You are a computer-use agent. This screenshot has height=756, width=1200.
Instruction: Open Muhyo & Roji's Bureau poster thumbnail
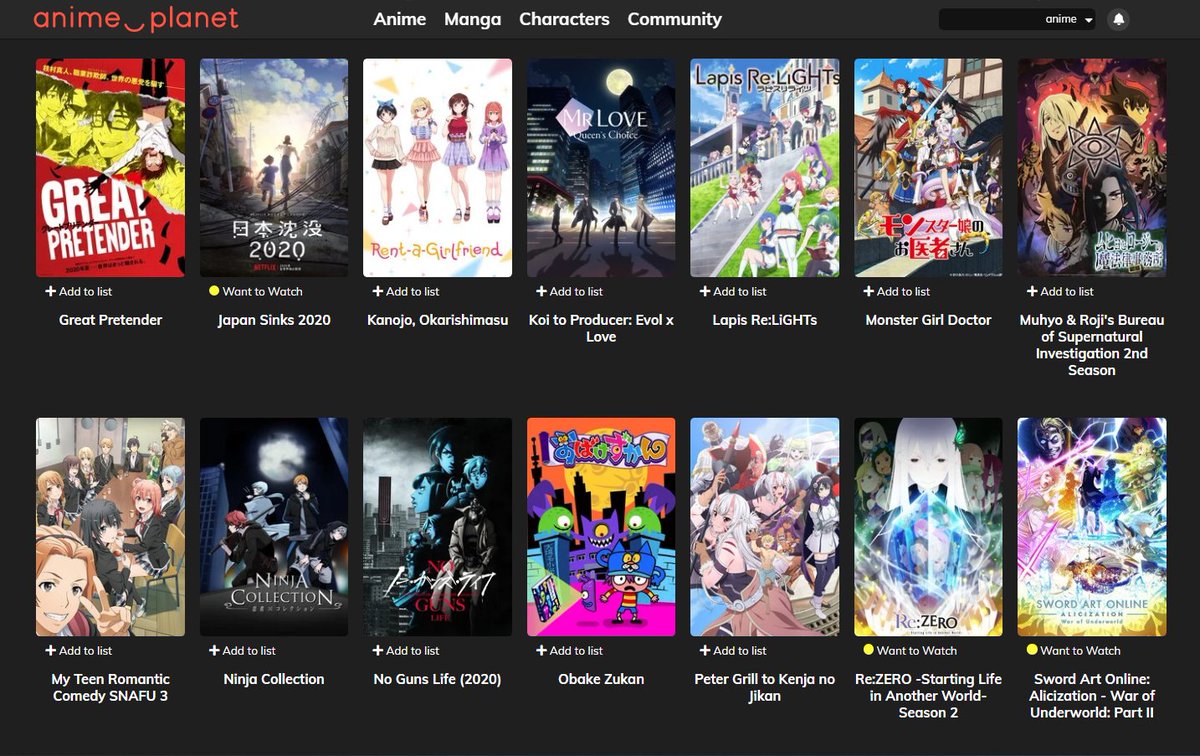pyautogui.click(x=1092, y=168)
